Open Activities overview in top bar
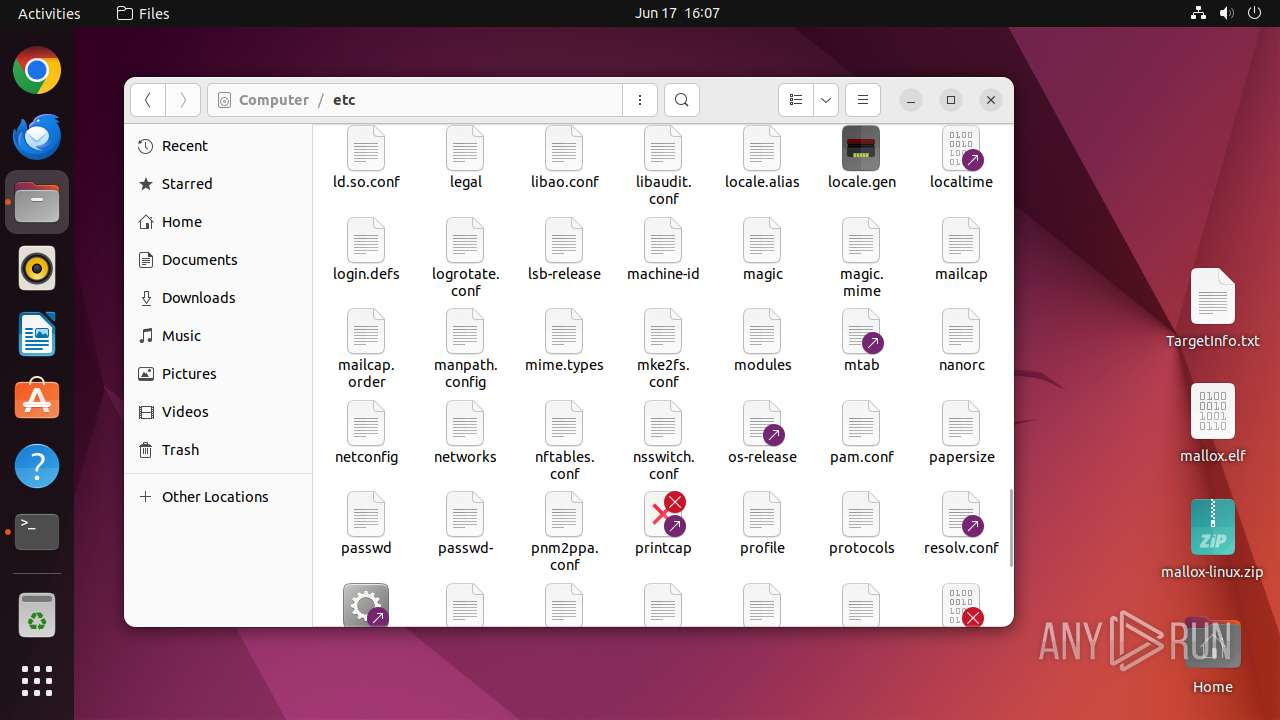Viewport: 1280px width, 720px height. click(49, 13)
